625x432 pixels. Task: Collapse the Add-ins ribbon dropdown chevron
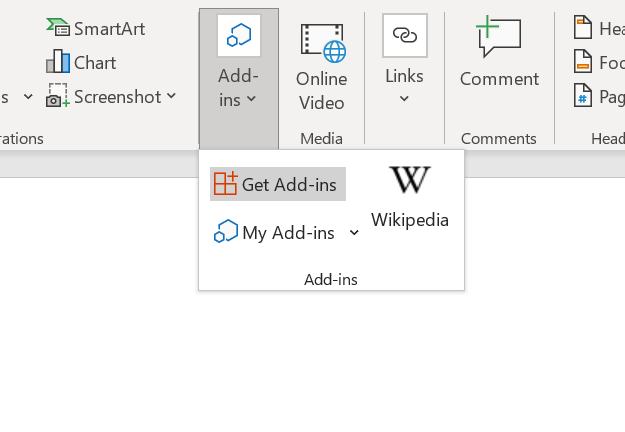(251, 99)
